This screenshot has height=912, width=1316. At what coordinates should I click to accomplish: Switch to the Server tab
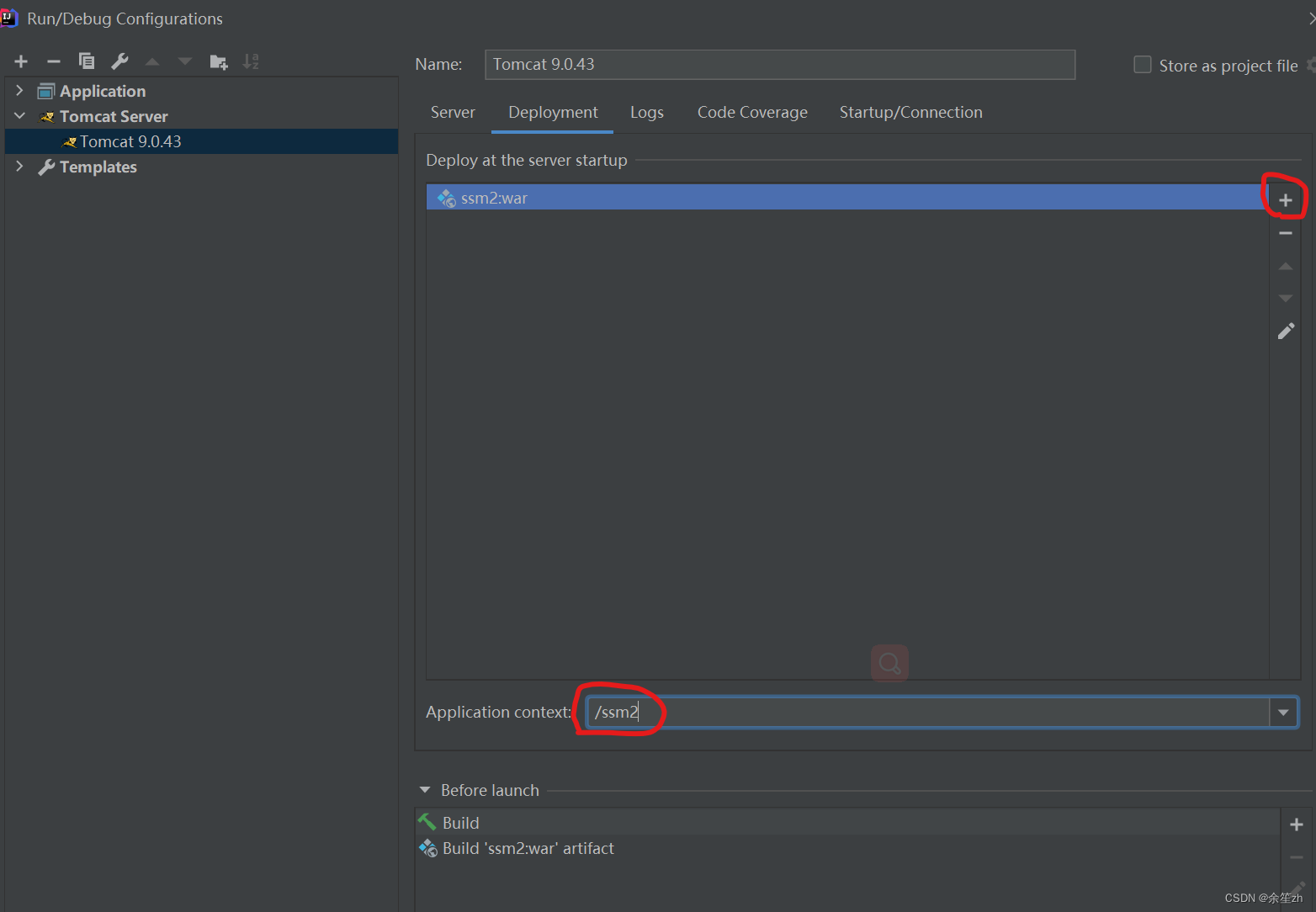[x=453, y=113]
